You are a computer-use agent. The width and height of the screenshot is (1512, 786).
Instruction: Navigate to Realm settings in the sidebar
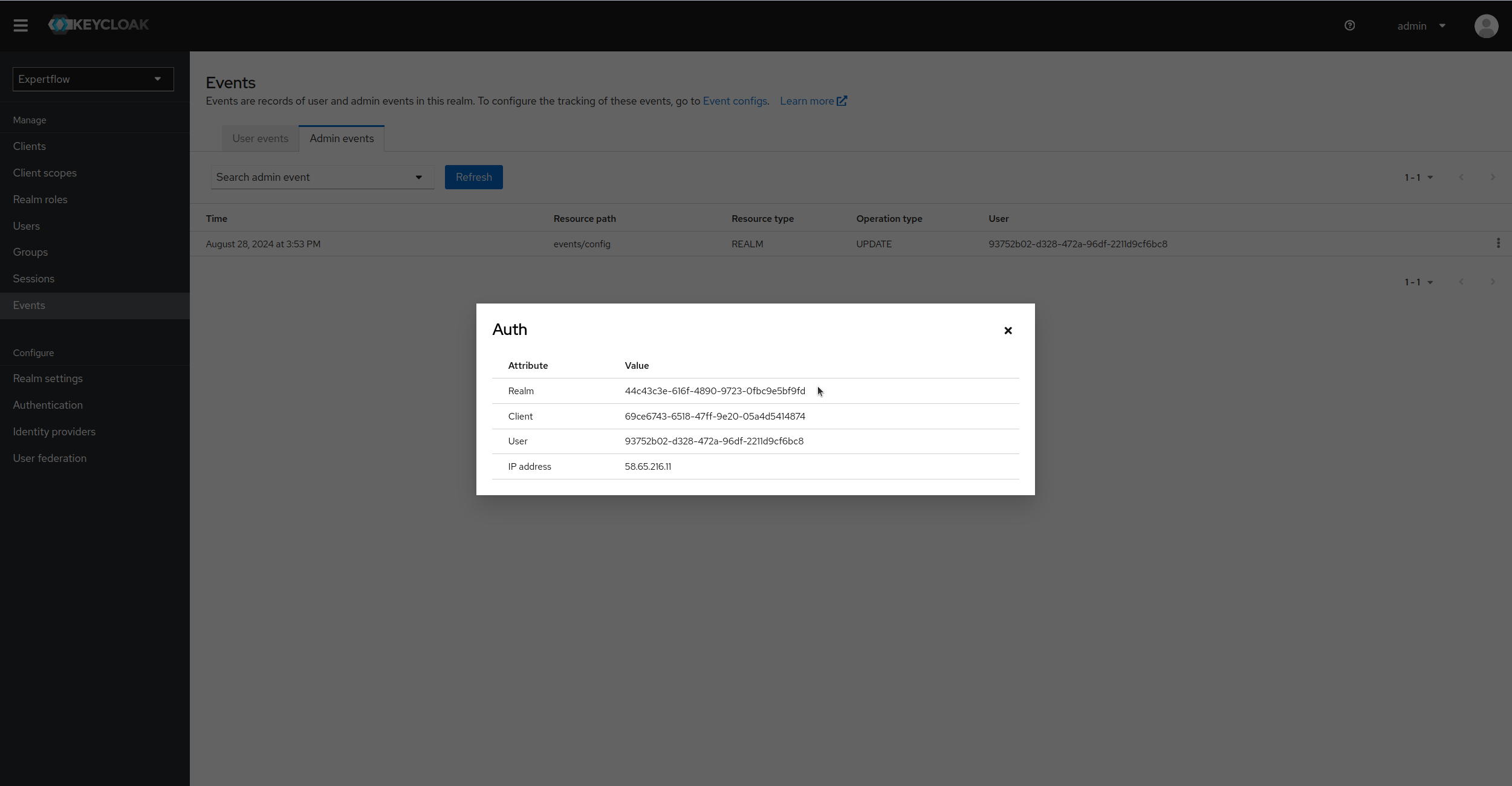click(x=48, y=378)
